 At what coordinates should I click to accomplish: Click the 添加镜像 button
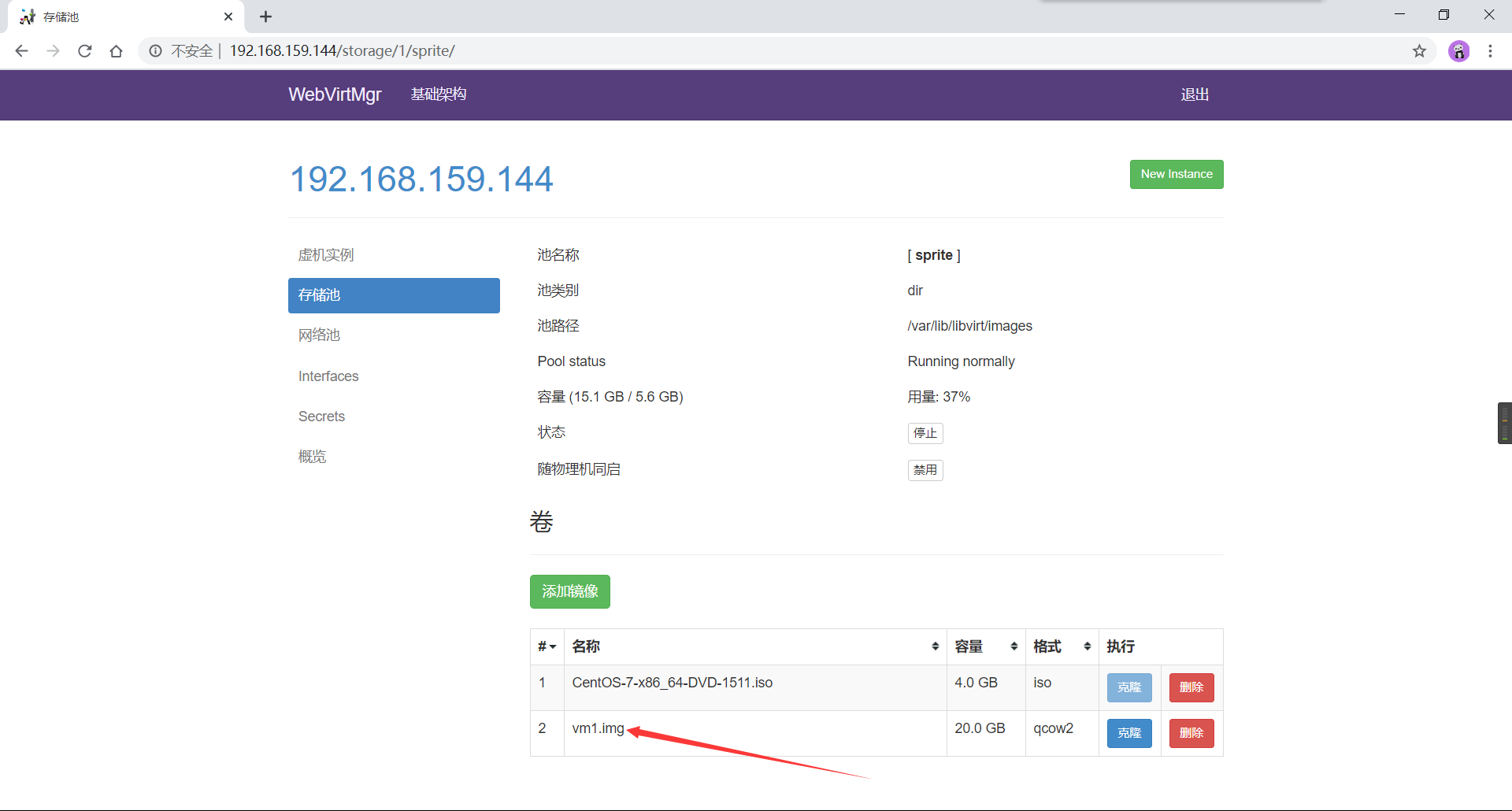[x=570, y=591]
